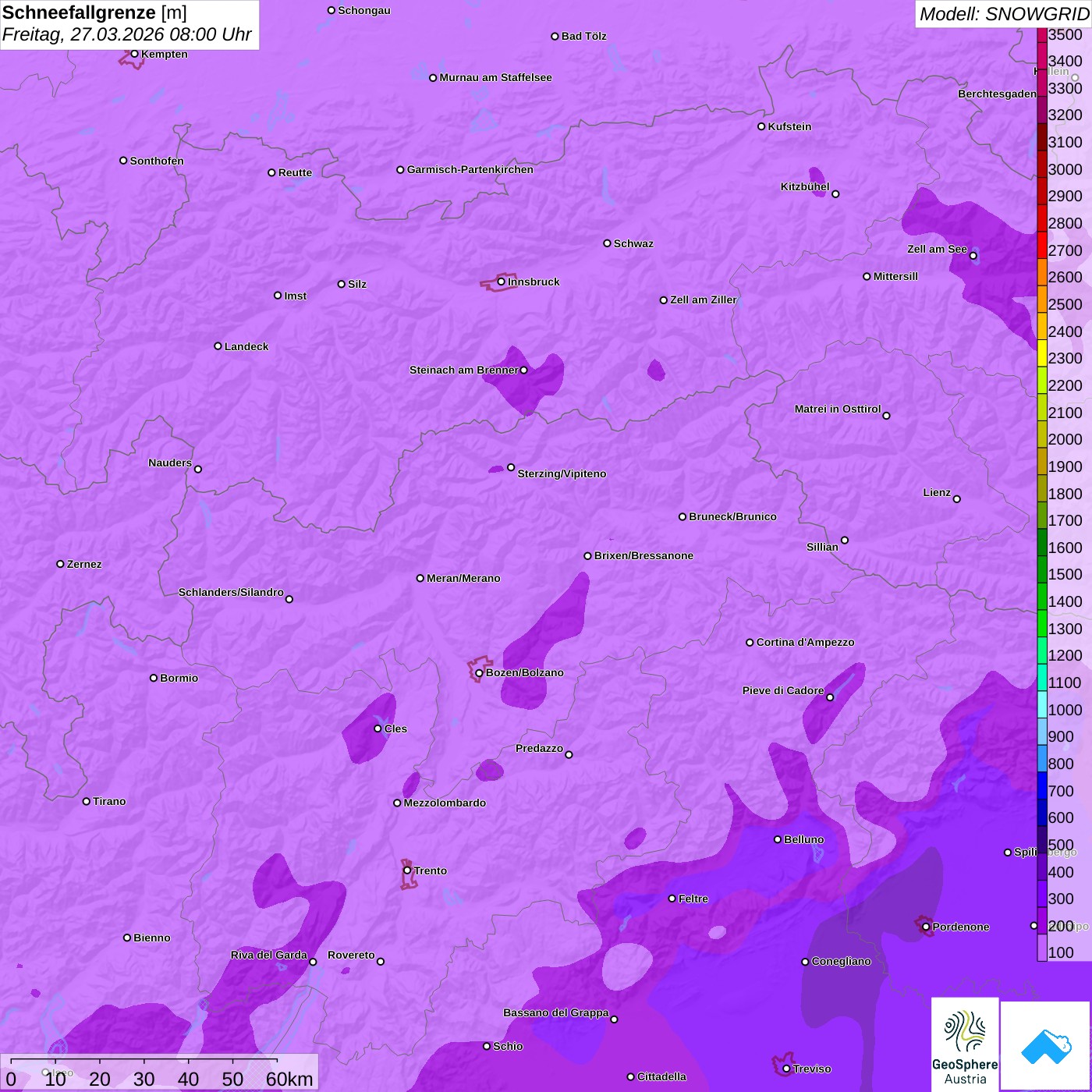Viewport: 1092px width, 1092px height.
Task: Click the 'Sonthofen' label
Action: [x=157, y=161]
